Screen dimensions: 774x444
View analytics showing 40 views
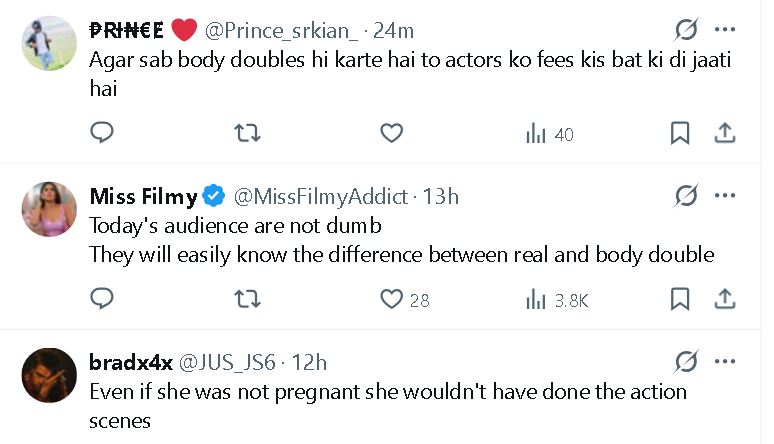(549, 134)
